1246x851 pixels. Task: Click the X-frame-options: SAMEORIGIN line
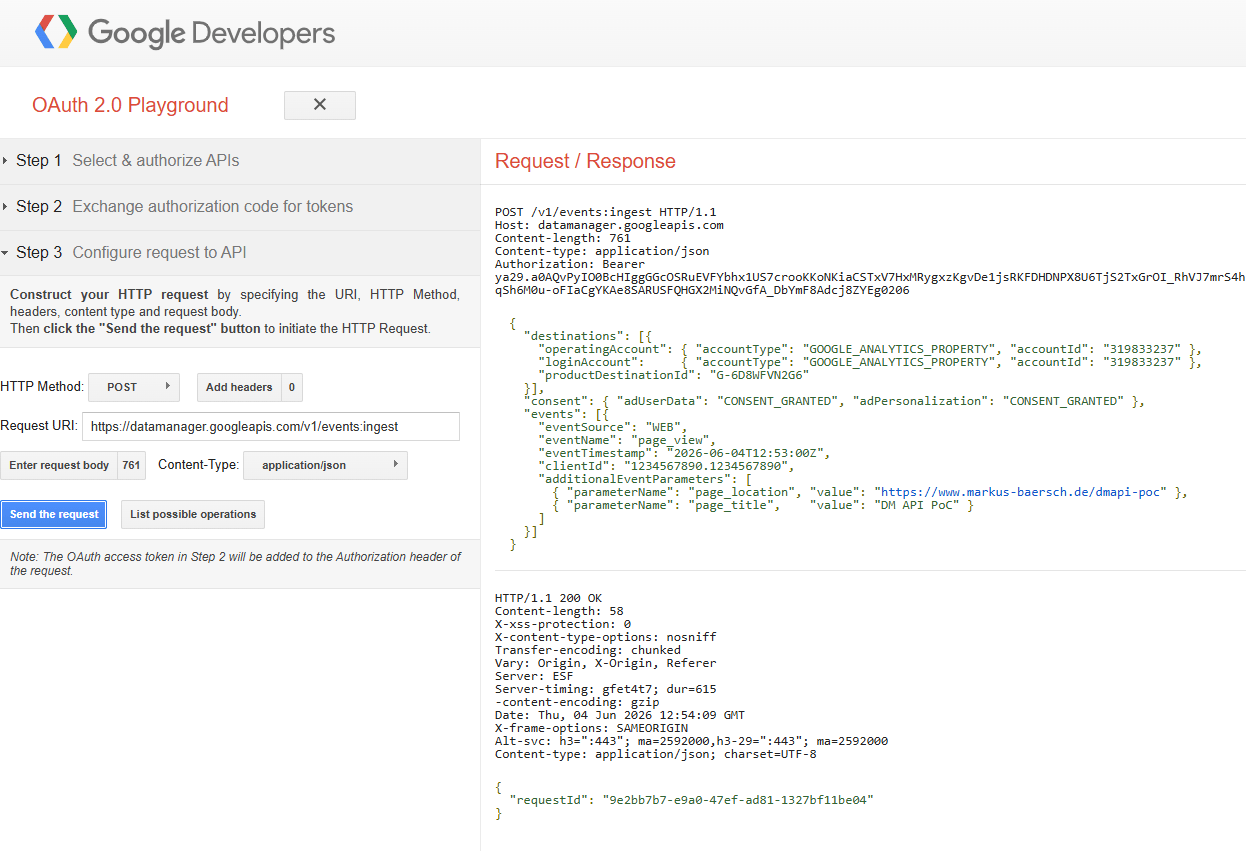point(591,728)
